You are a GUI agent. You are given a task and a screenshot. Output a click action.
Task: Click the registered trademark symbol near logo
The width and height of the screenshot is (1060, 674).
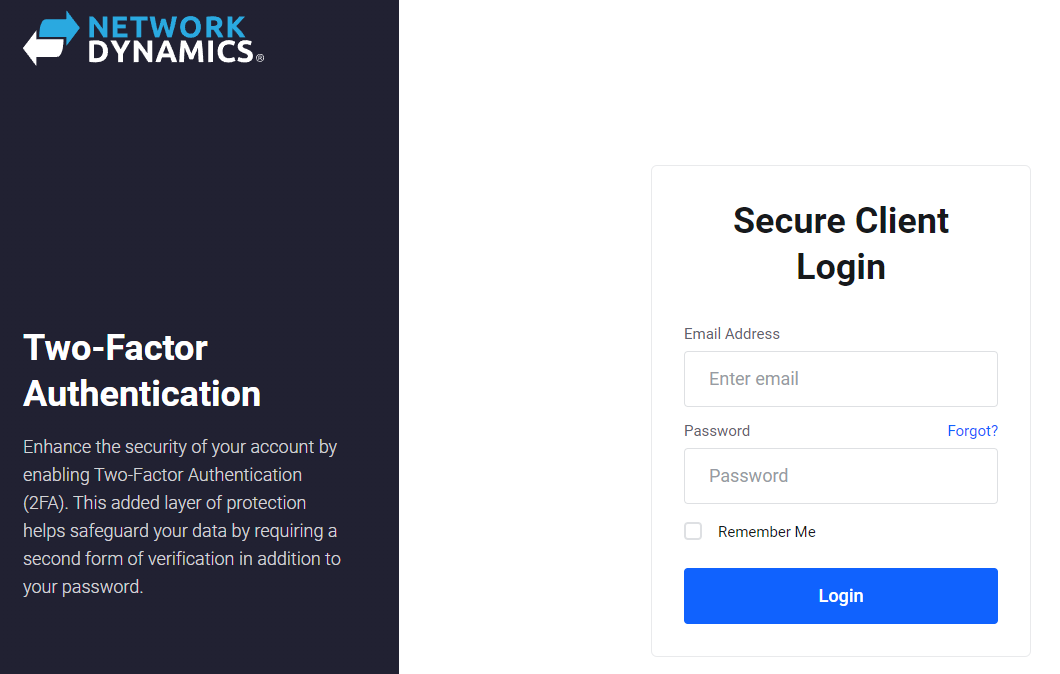click(262, 59)
